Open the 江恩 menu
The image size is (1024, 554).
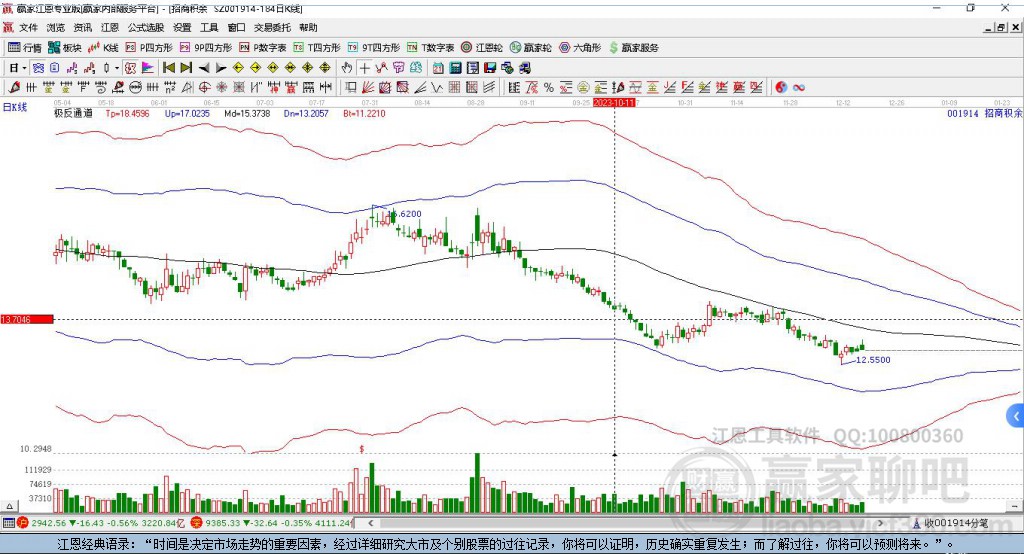coord(110,27)
